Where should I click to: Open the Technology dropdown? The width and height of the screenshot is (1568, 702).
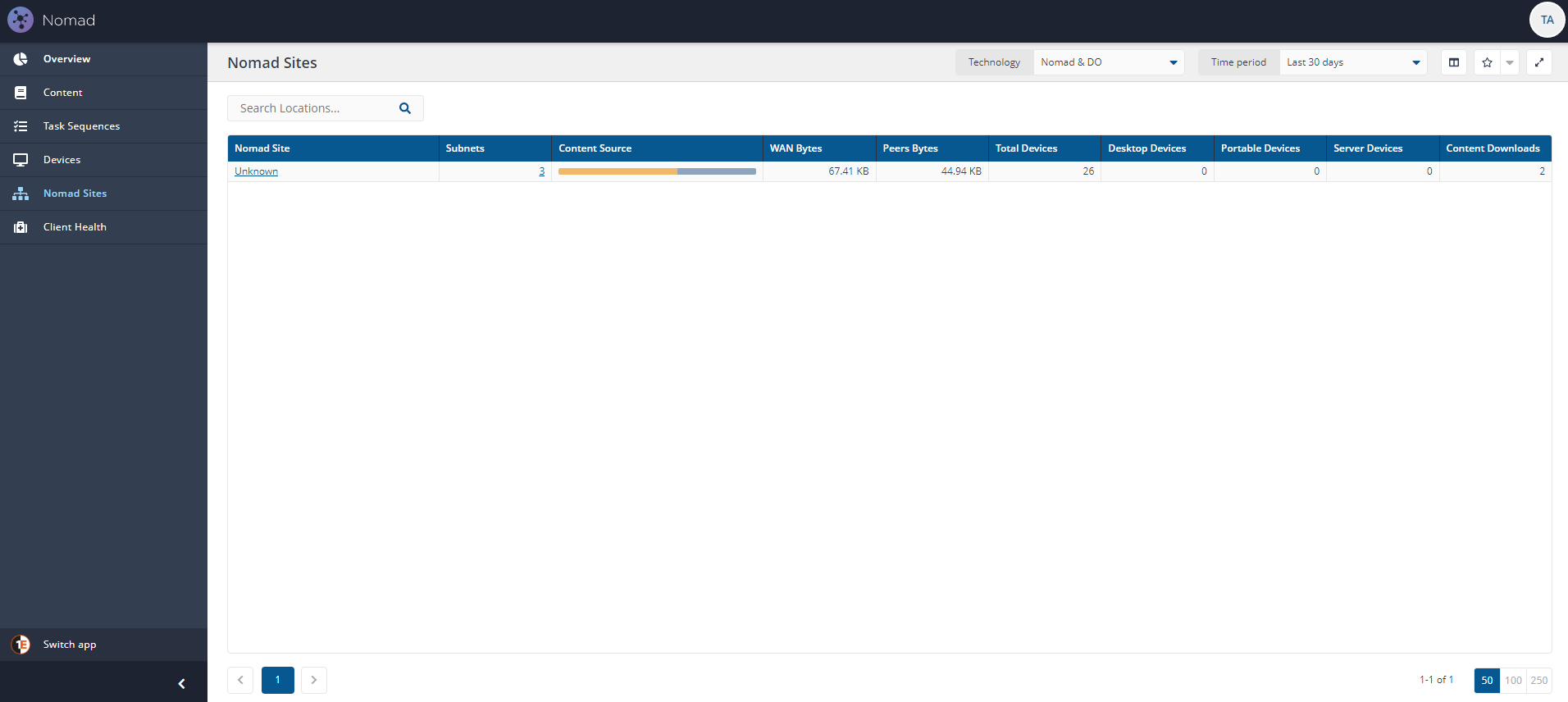pyautogui.click(x=1109, y=62)
